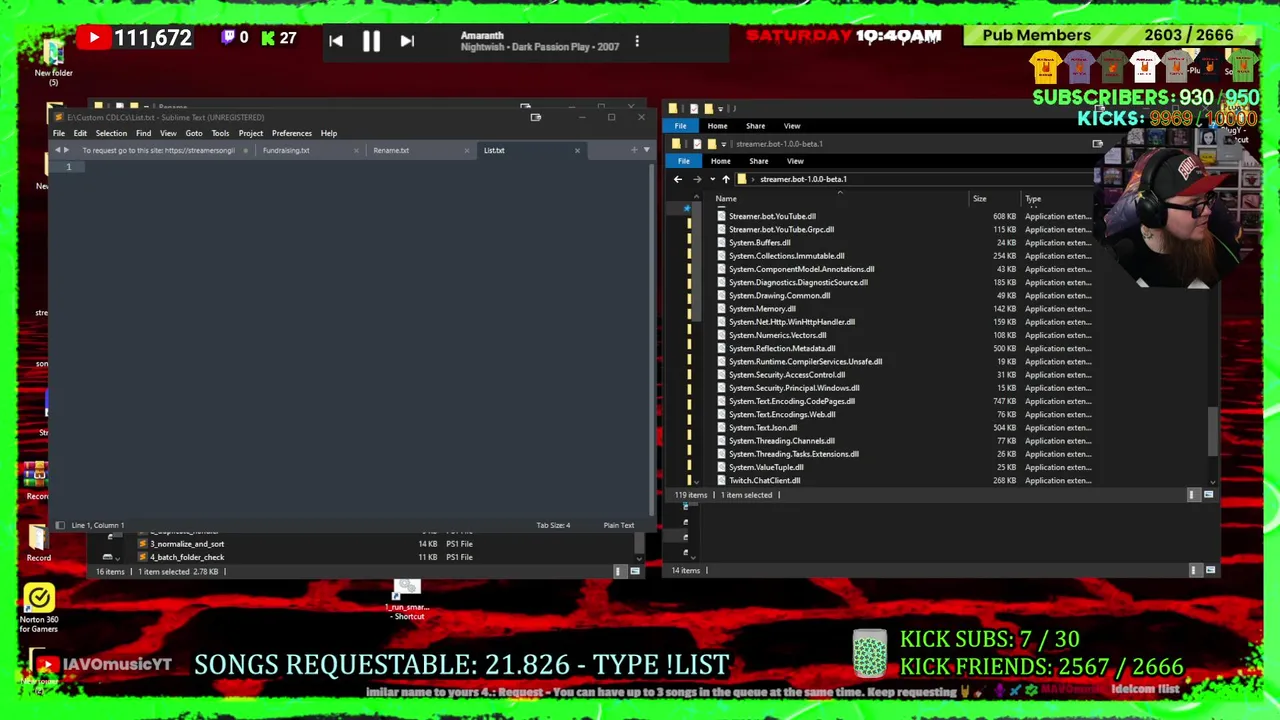Open the Project menu in Sublime Text
This screenshot has width=1280, height=720.
click(251, 133)
